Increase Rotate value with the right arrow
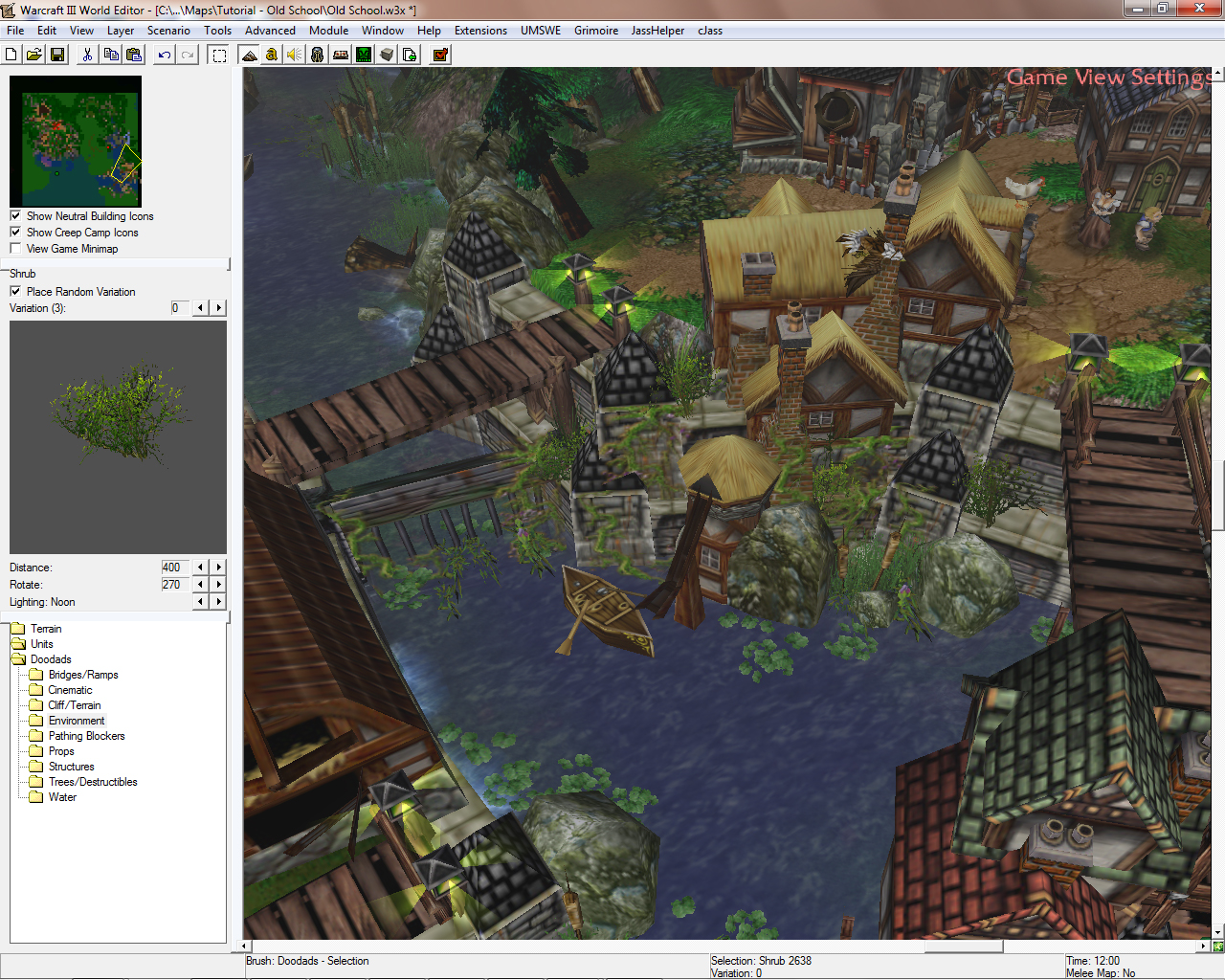Screen dimensions: 1225x980 point(219,585)
